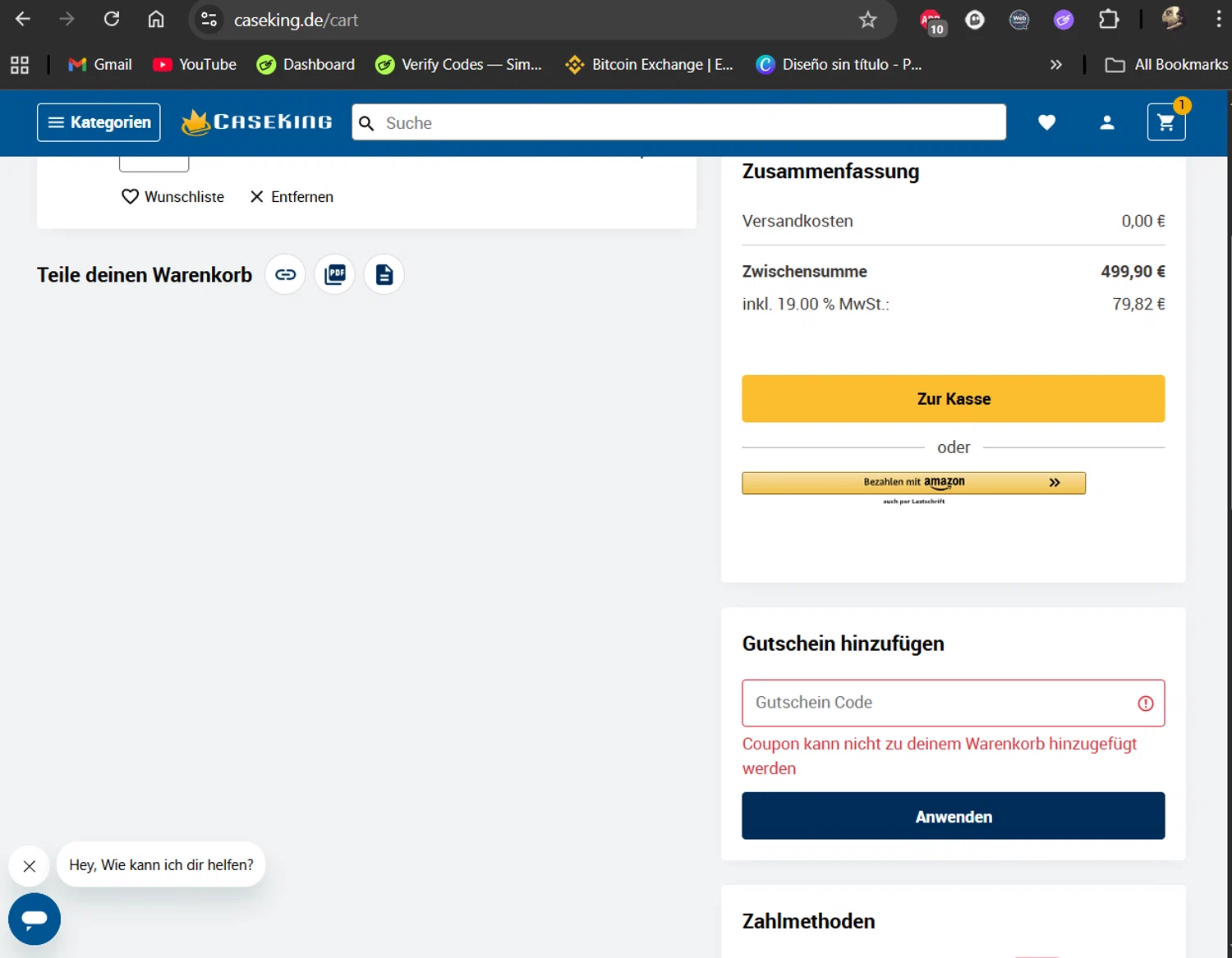Export cart as document icon

[384, 274]
